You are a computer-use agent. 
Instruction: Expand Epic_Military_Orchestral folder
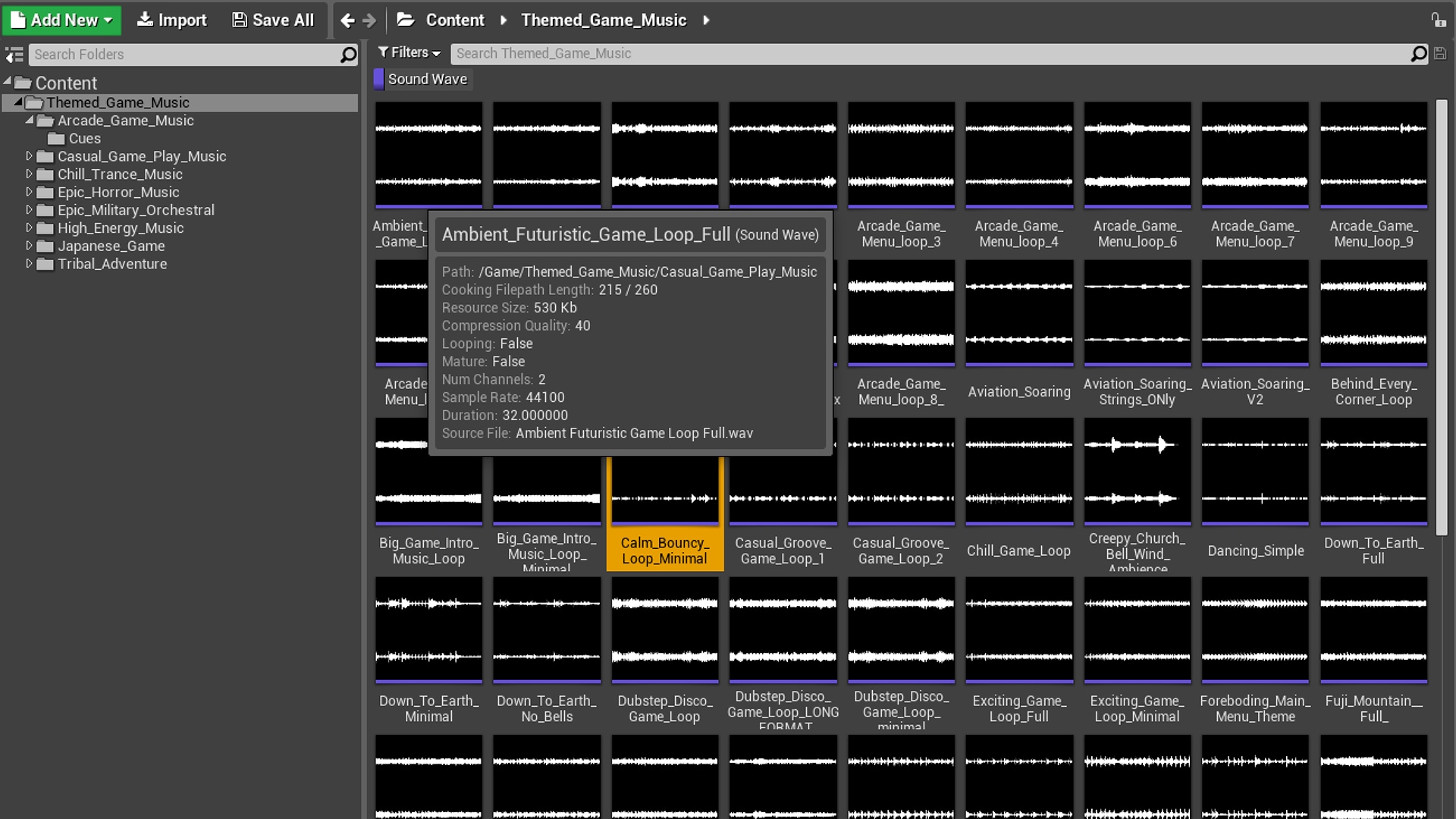[x=29, y=210]
